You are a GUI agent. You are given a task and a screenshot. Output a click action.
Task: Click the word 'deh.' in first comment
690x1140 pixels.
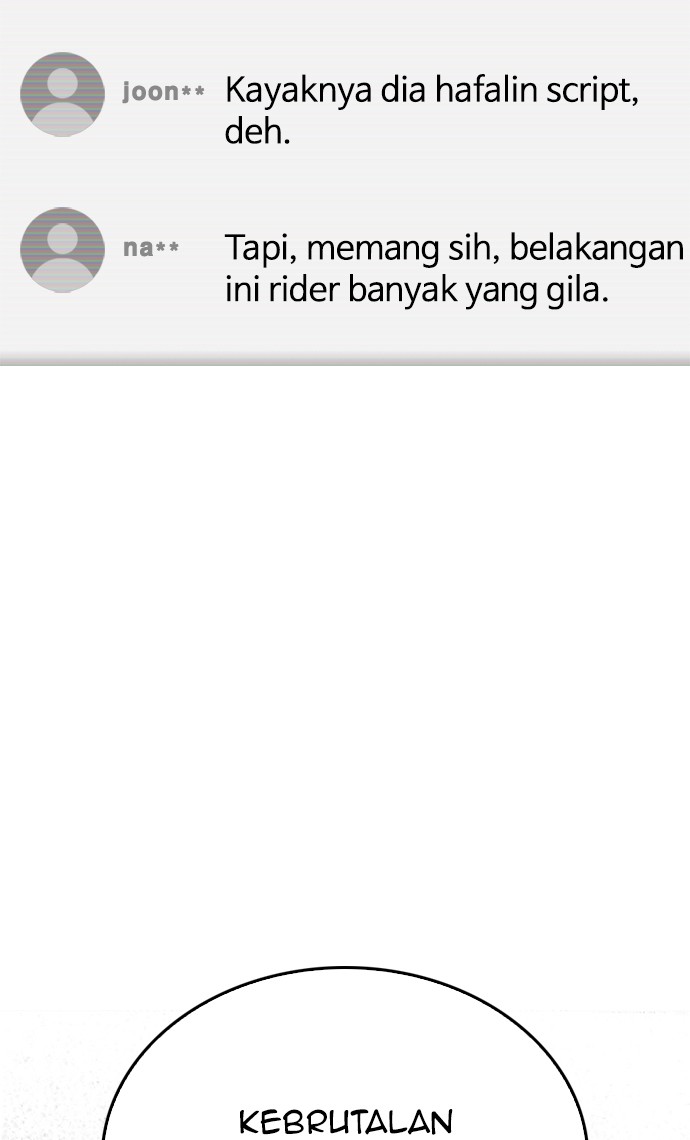coord(257,132)
